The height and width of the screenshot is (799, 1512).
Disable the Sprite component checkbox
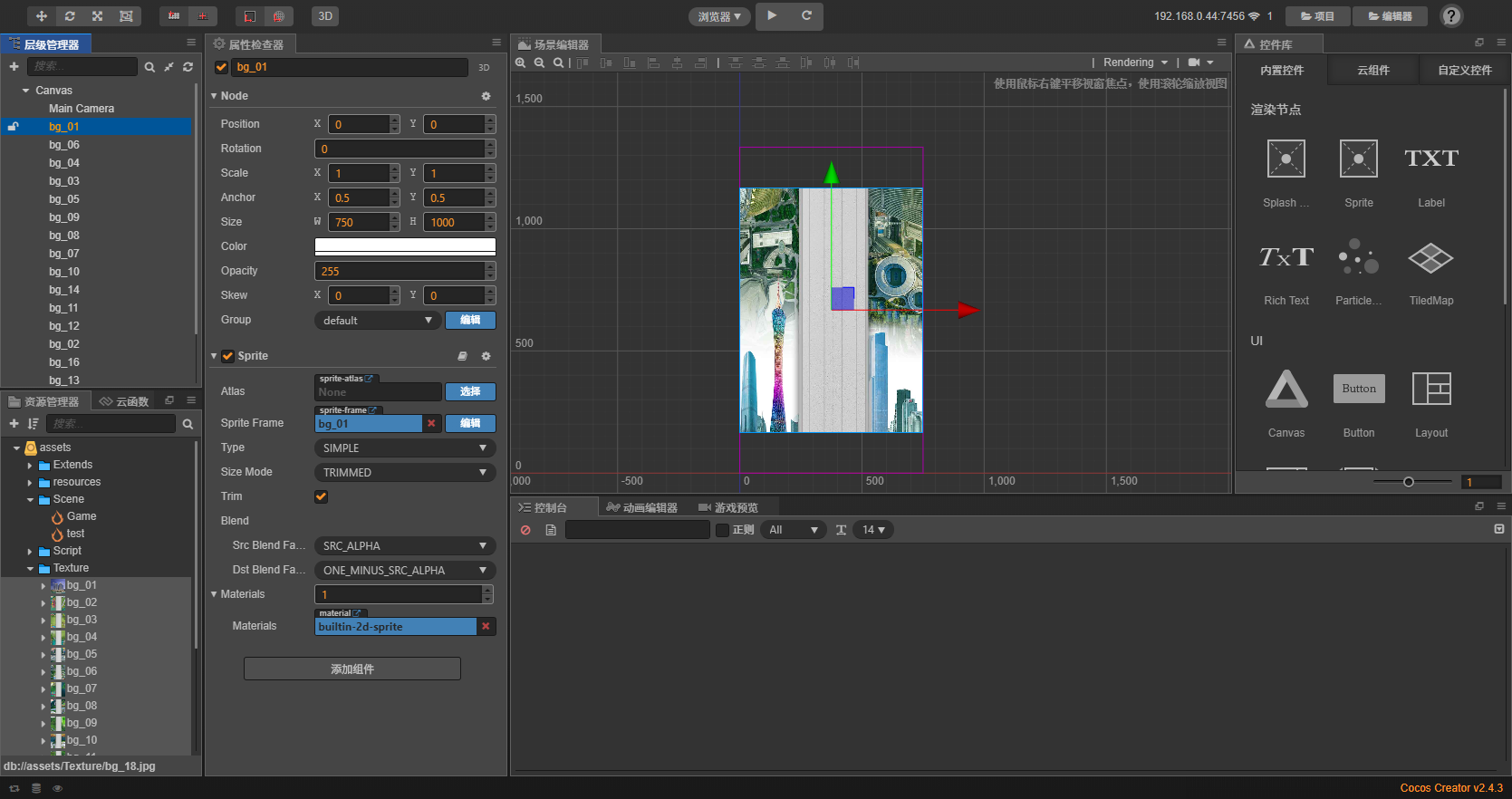coord(228,356)
